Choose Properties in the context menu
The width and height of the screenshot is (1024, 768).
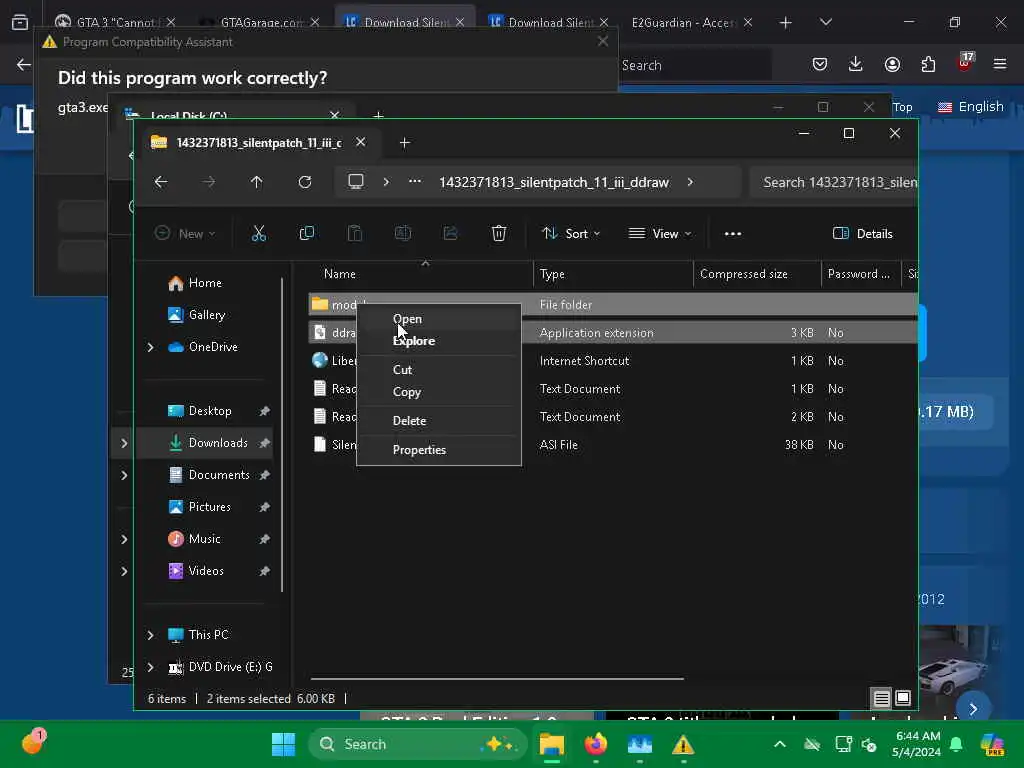pyautogui.click(x=419, y=450)
